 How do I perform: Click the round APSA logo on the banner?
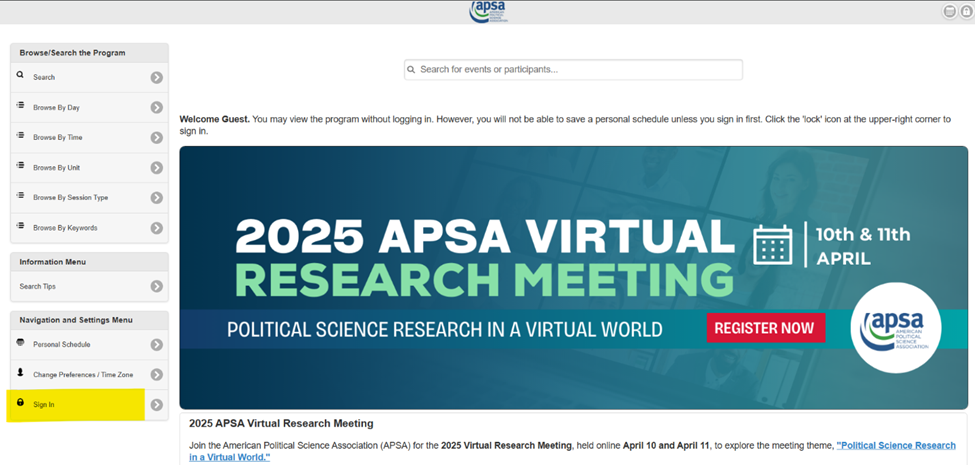click(x=895, y=328)
